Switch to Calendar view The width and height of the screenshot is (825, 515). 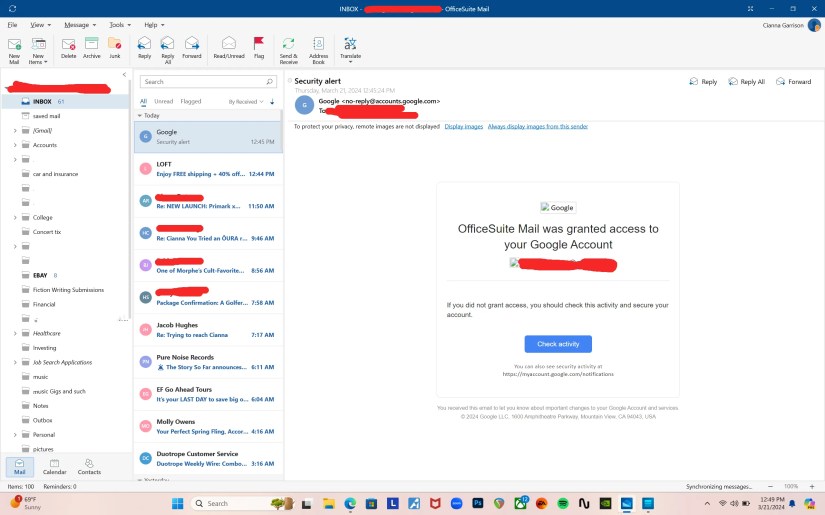(55, 466)
